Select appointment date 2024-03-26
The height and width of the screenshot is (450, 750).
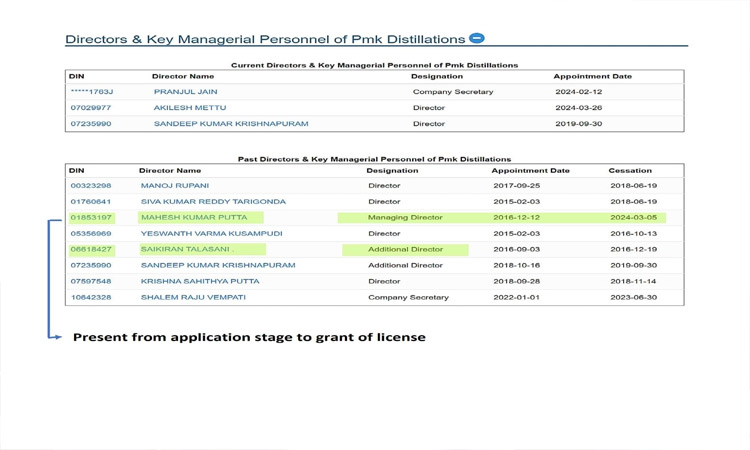(579, 108)
